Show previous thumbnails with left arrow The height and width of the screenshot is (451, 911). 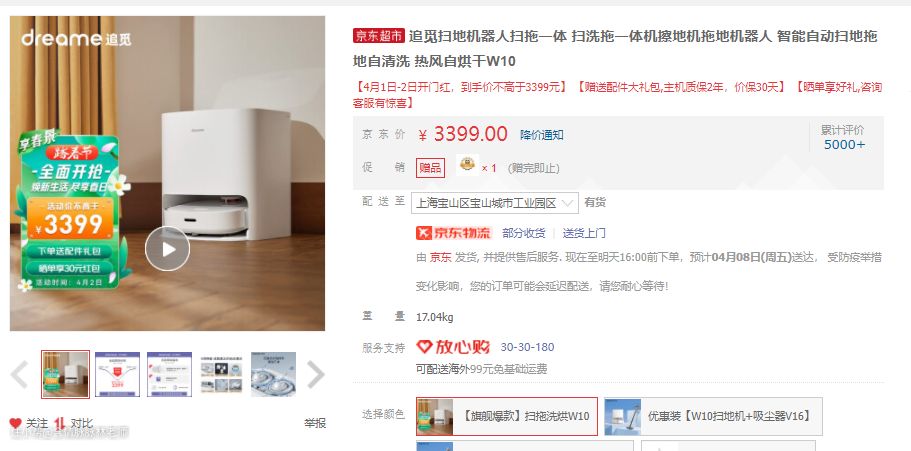tap(19, 374)
